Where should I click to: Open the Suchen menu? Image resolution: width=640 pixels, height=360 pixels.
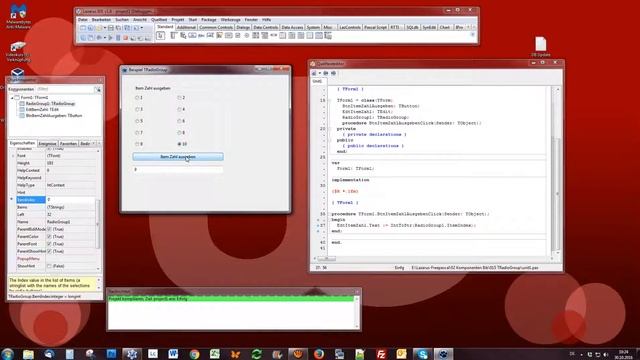tap(122, 20)
